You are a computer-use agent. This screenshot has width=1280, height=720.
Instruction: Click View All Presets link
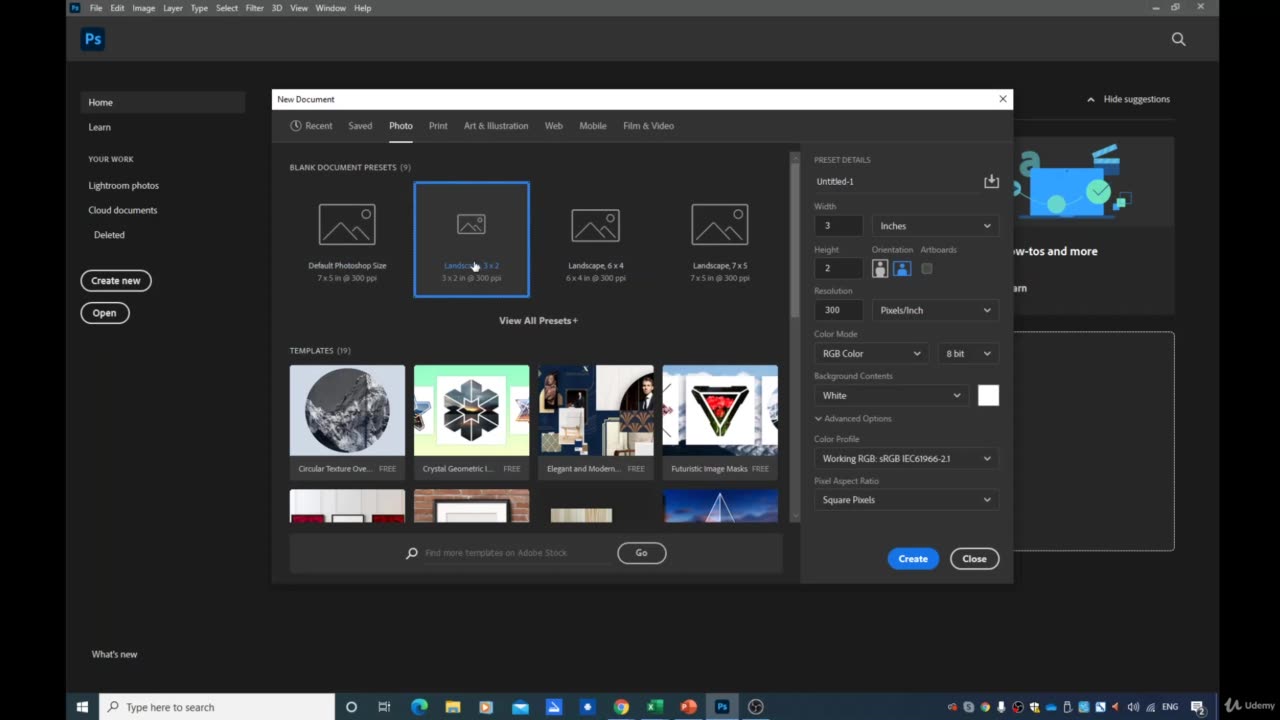tap(538, 321)
